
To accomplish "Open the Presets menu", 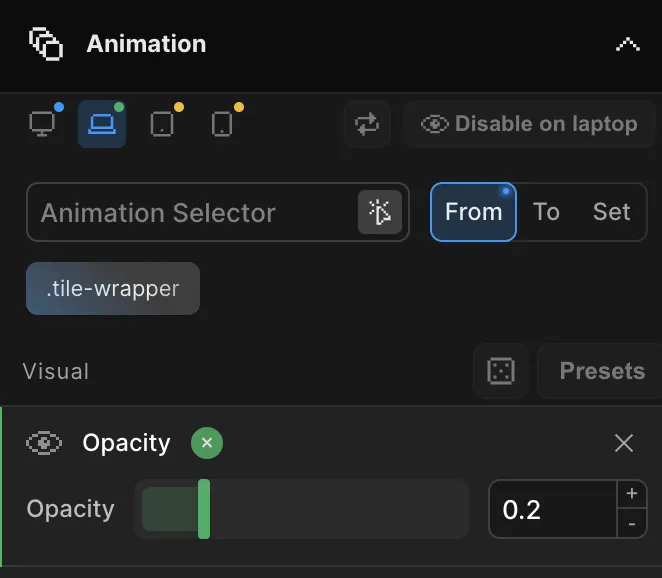I will click(602, 371).
